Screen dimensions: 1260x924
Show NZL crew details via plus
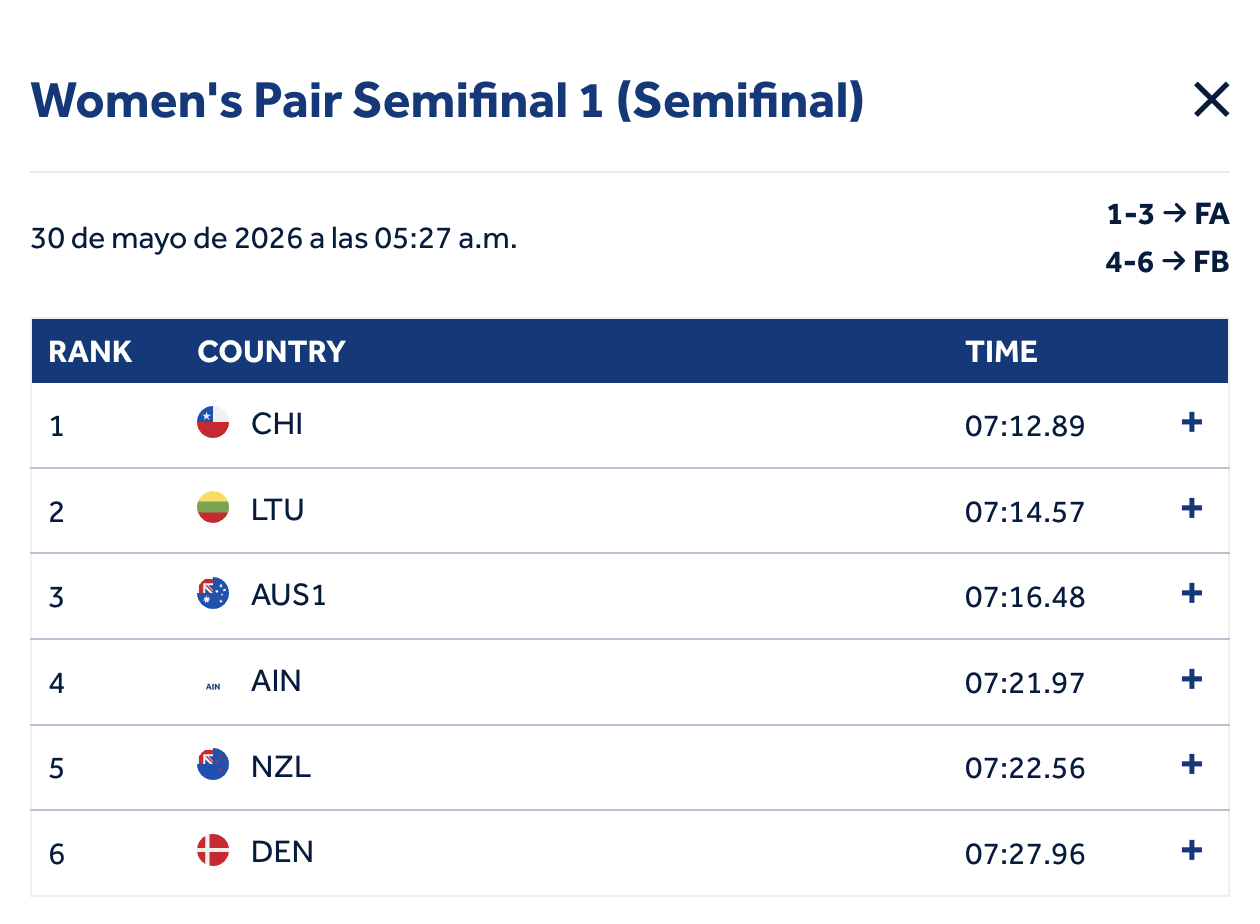point(1191,765)
